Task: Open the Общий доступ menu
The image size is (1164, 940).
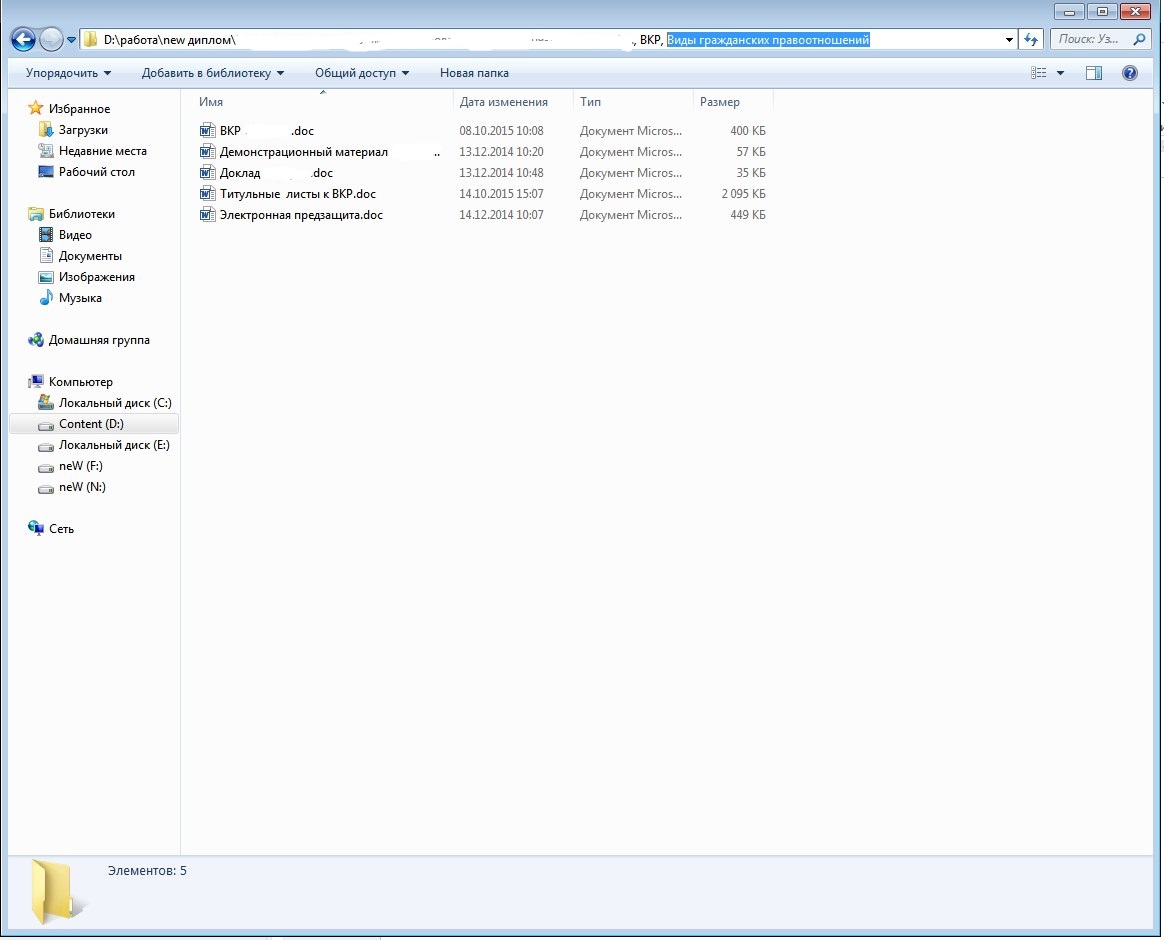Action: pos(362,73)
